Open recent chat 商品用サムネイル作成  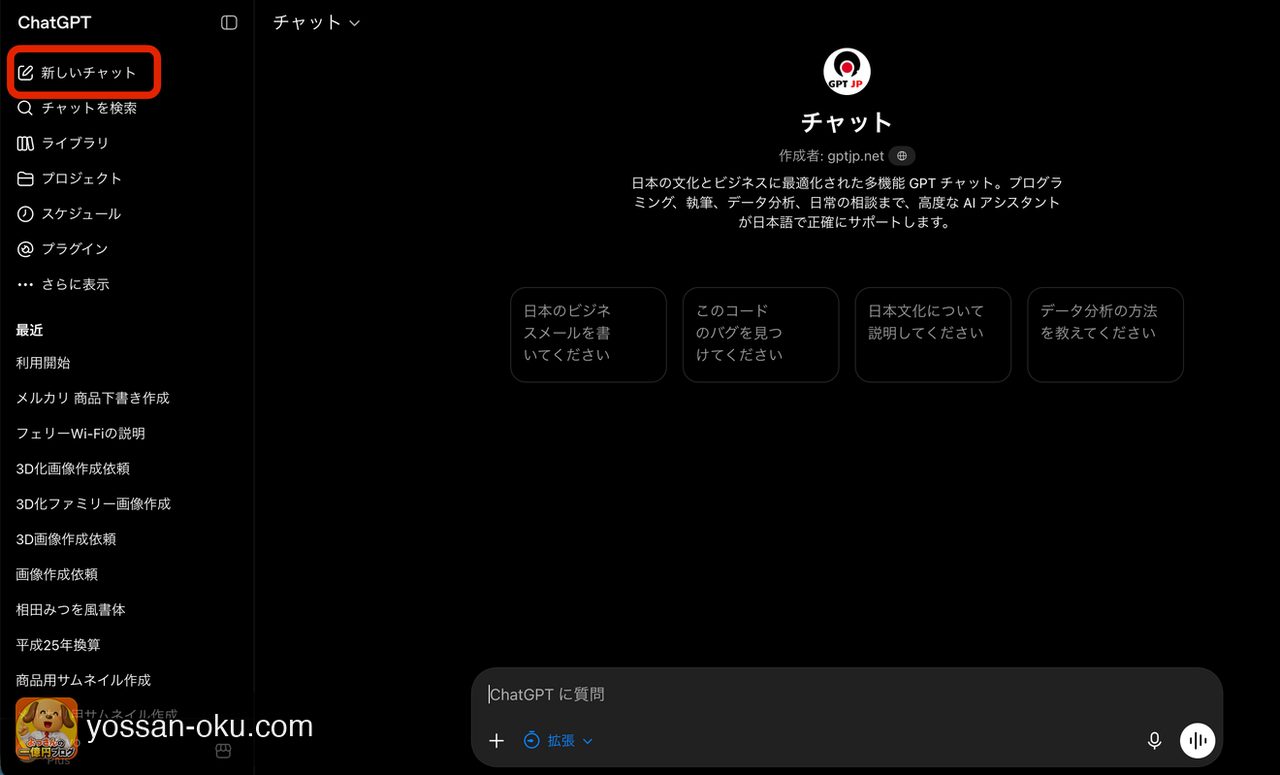point(84,680)
